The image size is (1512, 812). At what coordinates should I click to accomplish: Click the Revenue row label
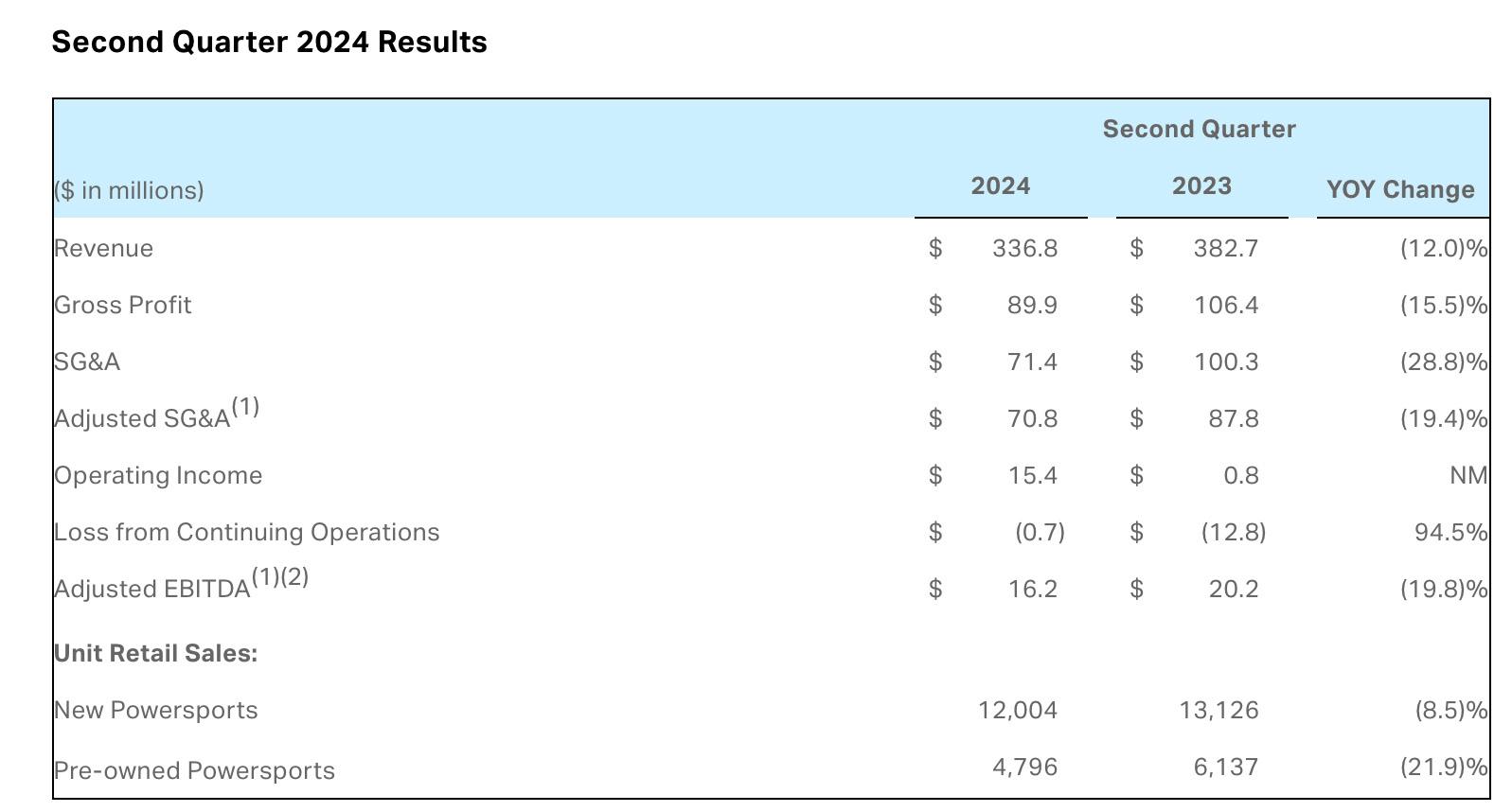pyautogui.click(x=103, y=249)
